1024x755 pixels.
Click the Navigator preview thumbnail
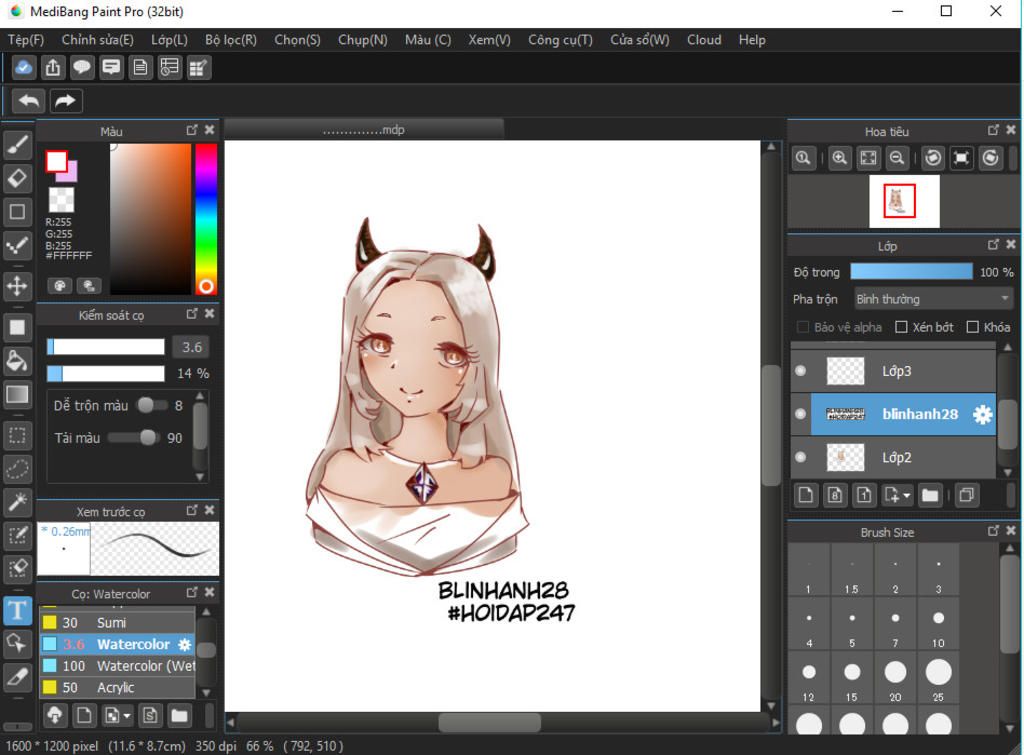904,202
